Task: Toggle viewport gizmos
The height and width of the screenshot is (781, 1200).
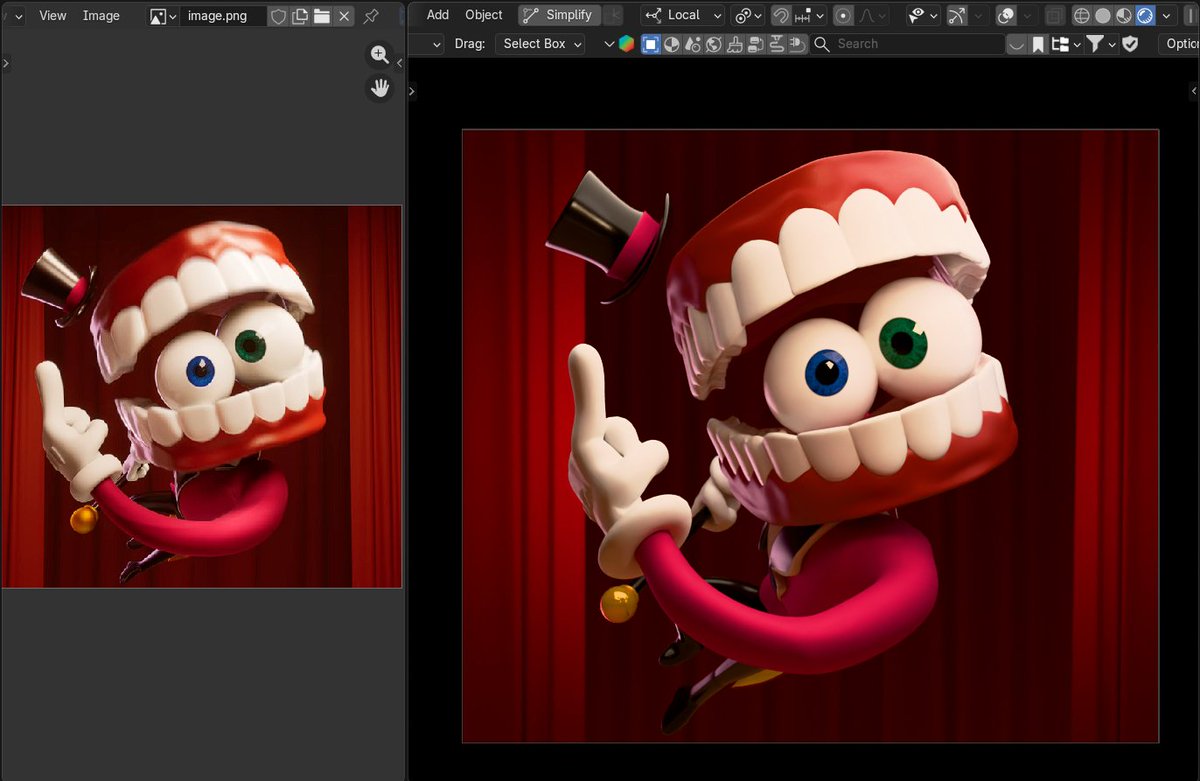Action: [x=957, y=15]
